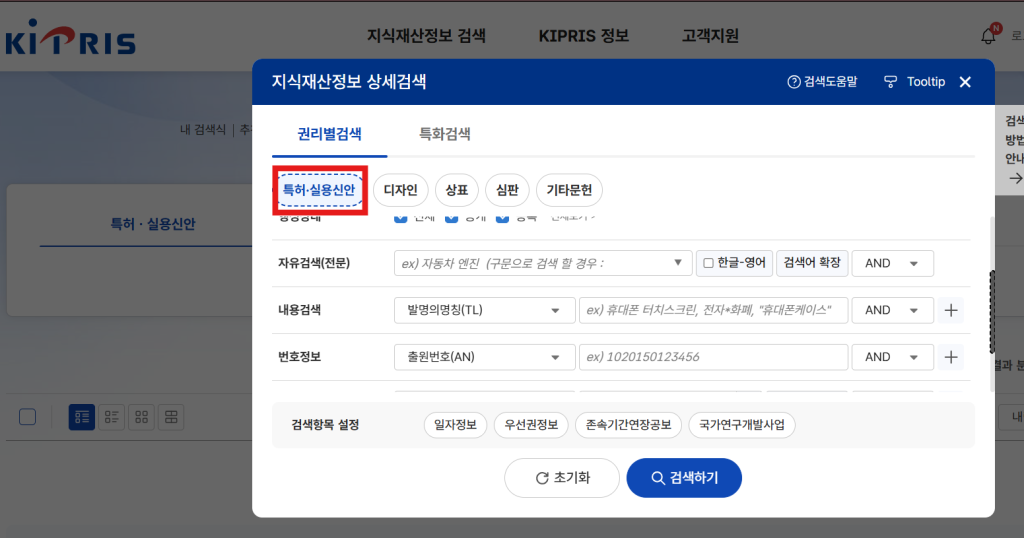
Task: Select the 특허·실용신안 category pill
Action: [x=319, y=190]
